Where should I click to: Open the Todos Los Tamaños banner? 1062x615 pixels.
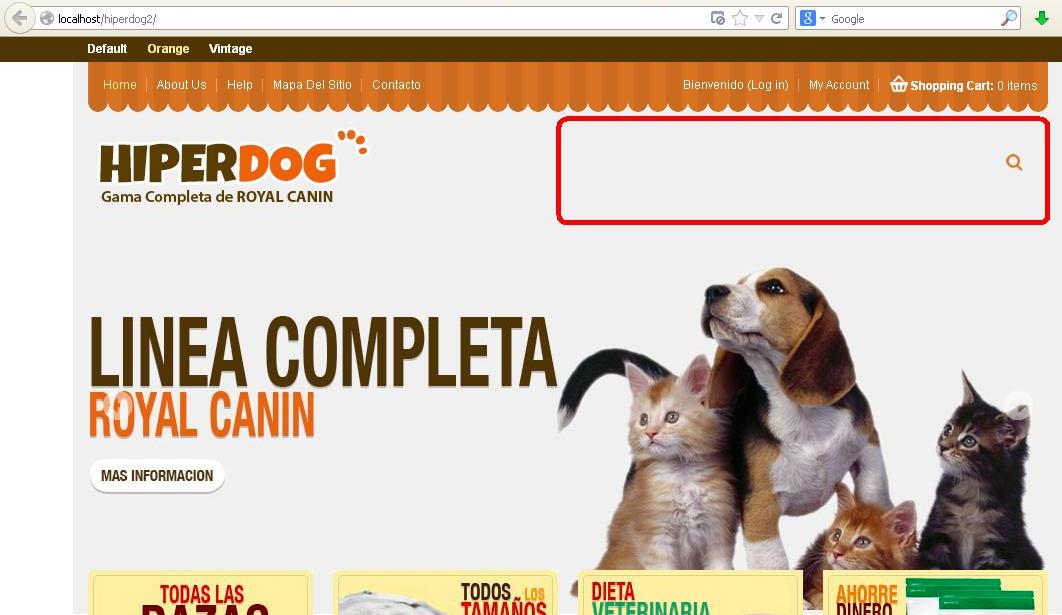click(445, 593)
